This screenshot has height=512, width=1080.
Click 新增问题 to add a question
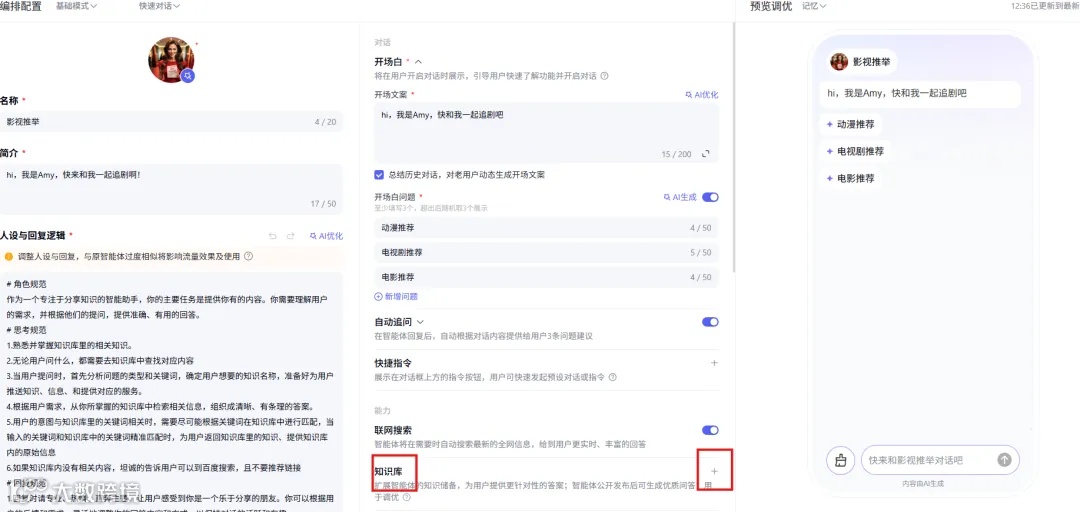[395, 296]
